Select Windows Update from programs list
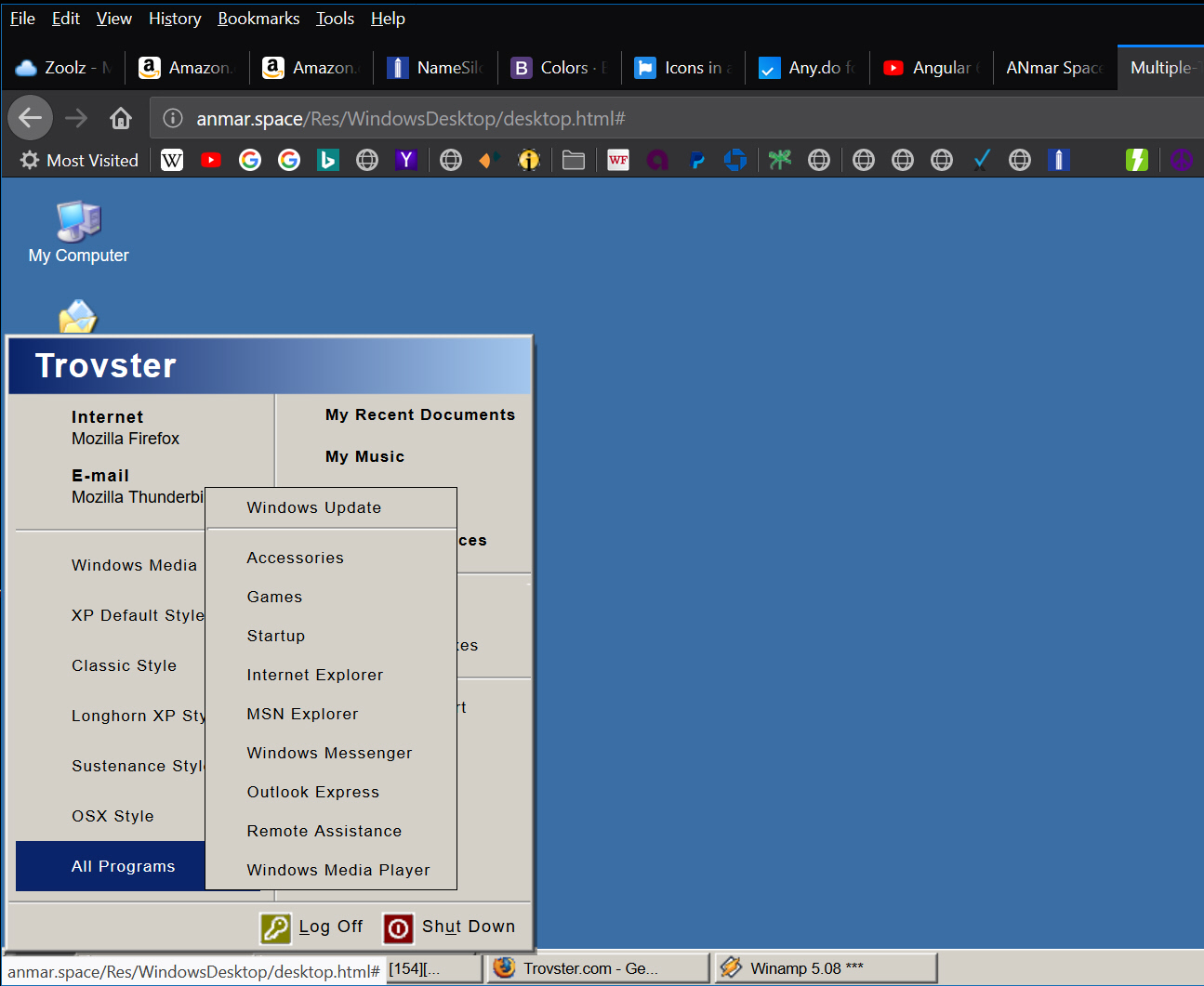This screenshot has width=1204, height=986. 313,507
